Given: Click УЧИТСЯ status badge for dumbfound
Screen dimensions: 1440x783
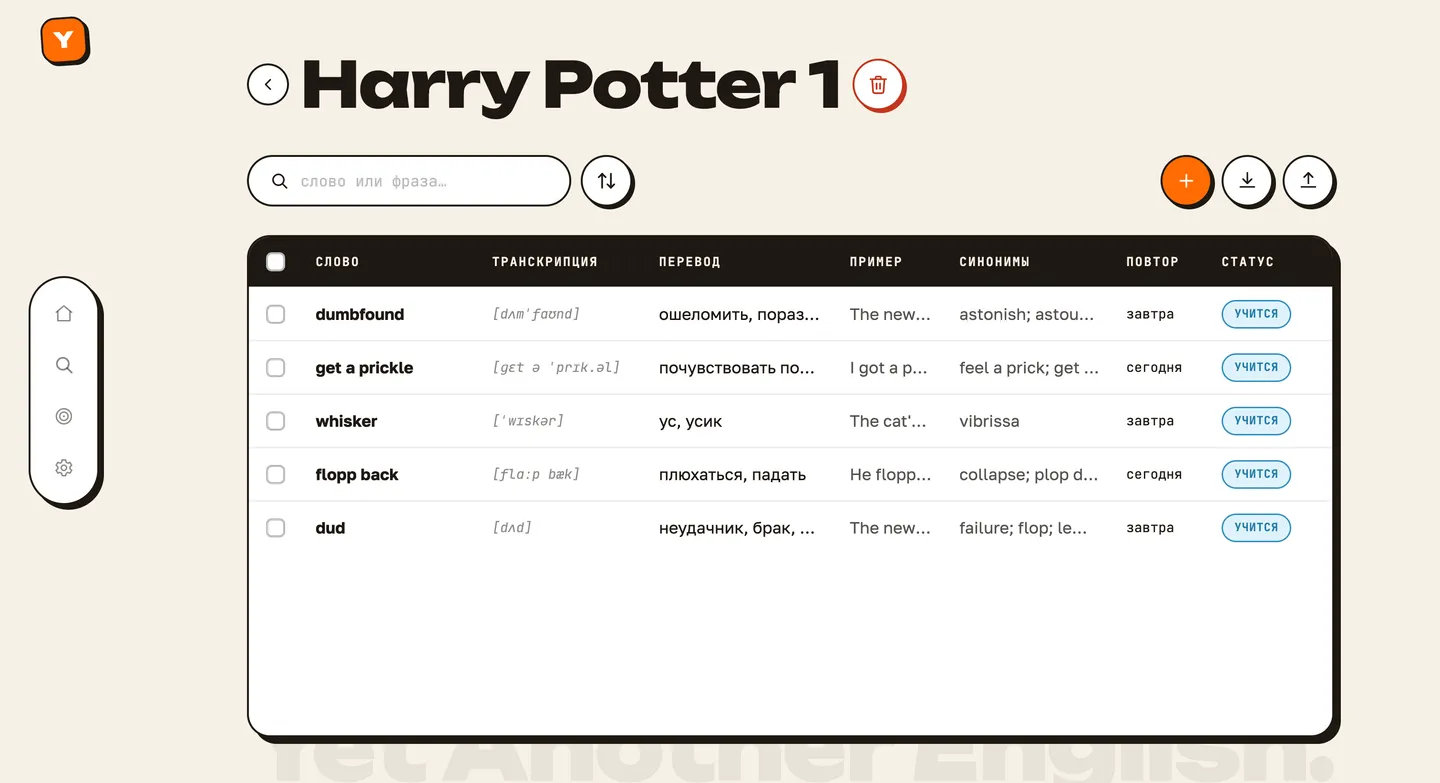Looking at the screenshot, I should click(x=1256, y=314).
